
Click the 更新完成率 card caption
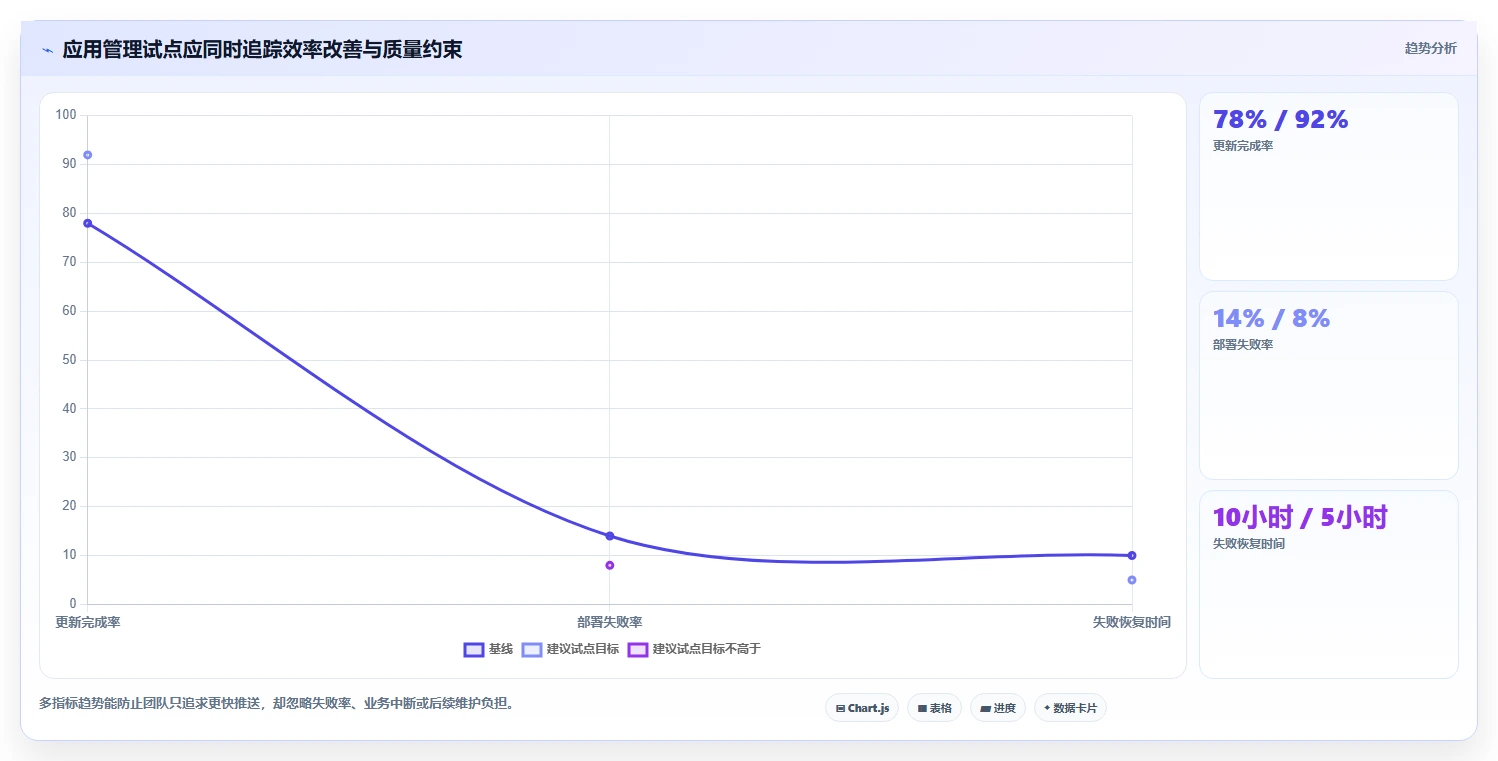(x=1243, y=146)
